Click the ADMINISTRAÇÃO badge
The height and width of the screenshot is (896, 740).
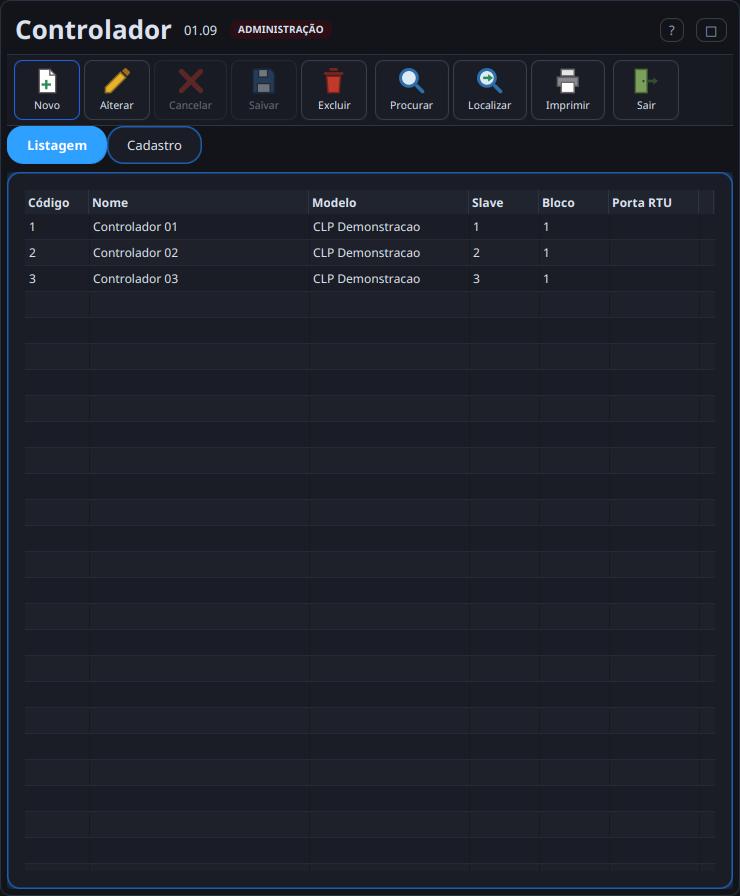point(281,30)
